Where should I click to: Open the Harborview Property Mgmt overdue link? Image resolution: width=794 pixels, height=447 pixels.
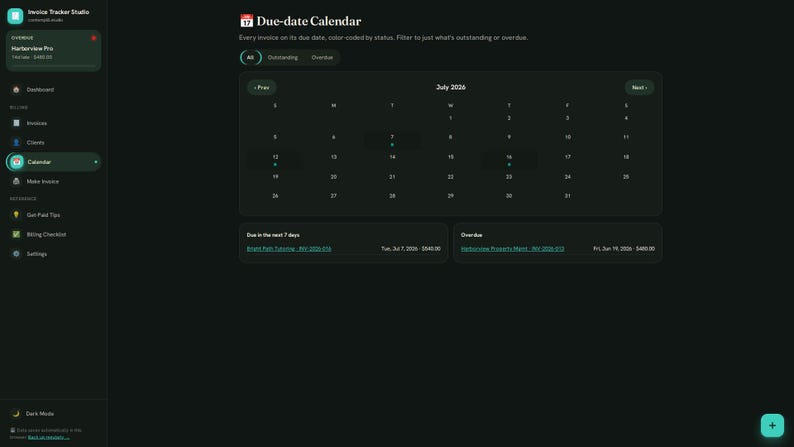click(512, 249)
